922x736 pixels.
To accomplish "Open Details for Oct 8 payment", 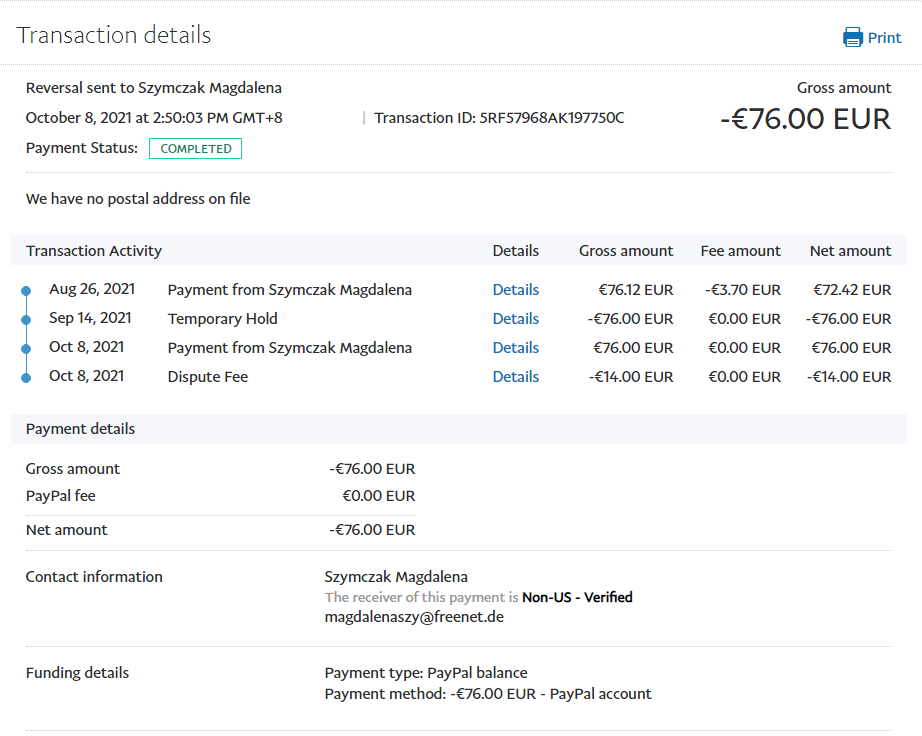I will [515, 348].
